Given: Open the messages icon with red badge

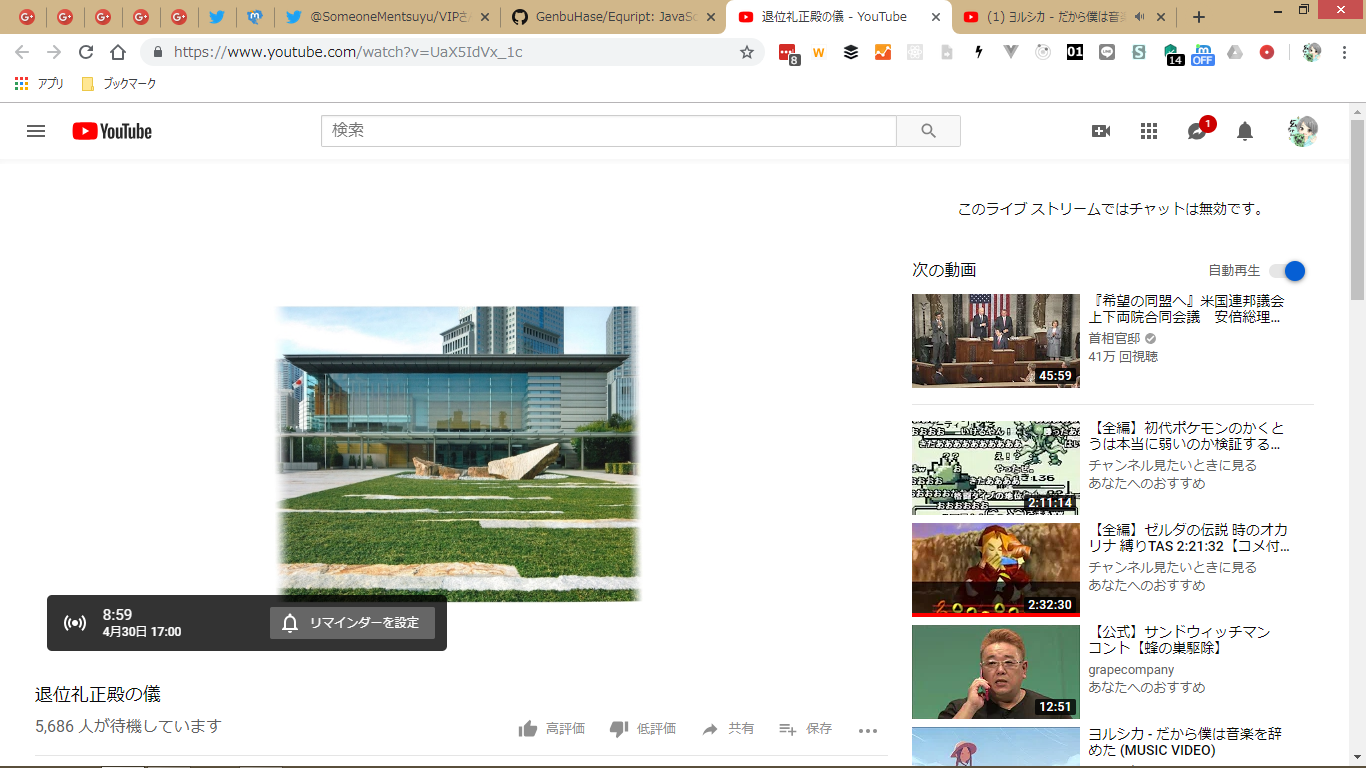Looking at the screenshot, I should coord(1197,131).
